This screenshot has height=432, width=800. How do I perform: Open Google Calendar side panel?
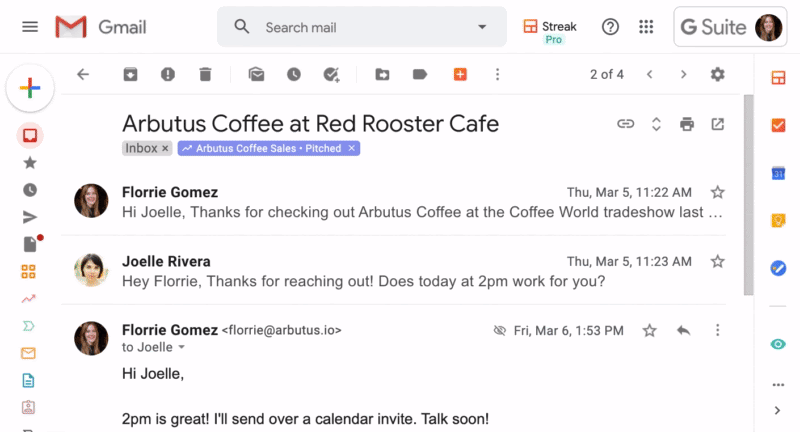[x=778, y=173]
